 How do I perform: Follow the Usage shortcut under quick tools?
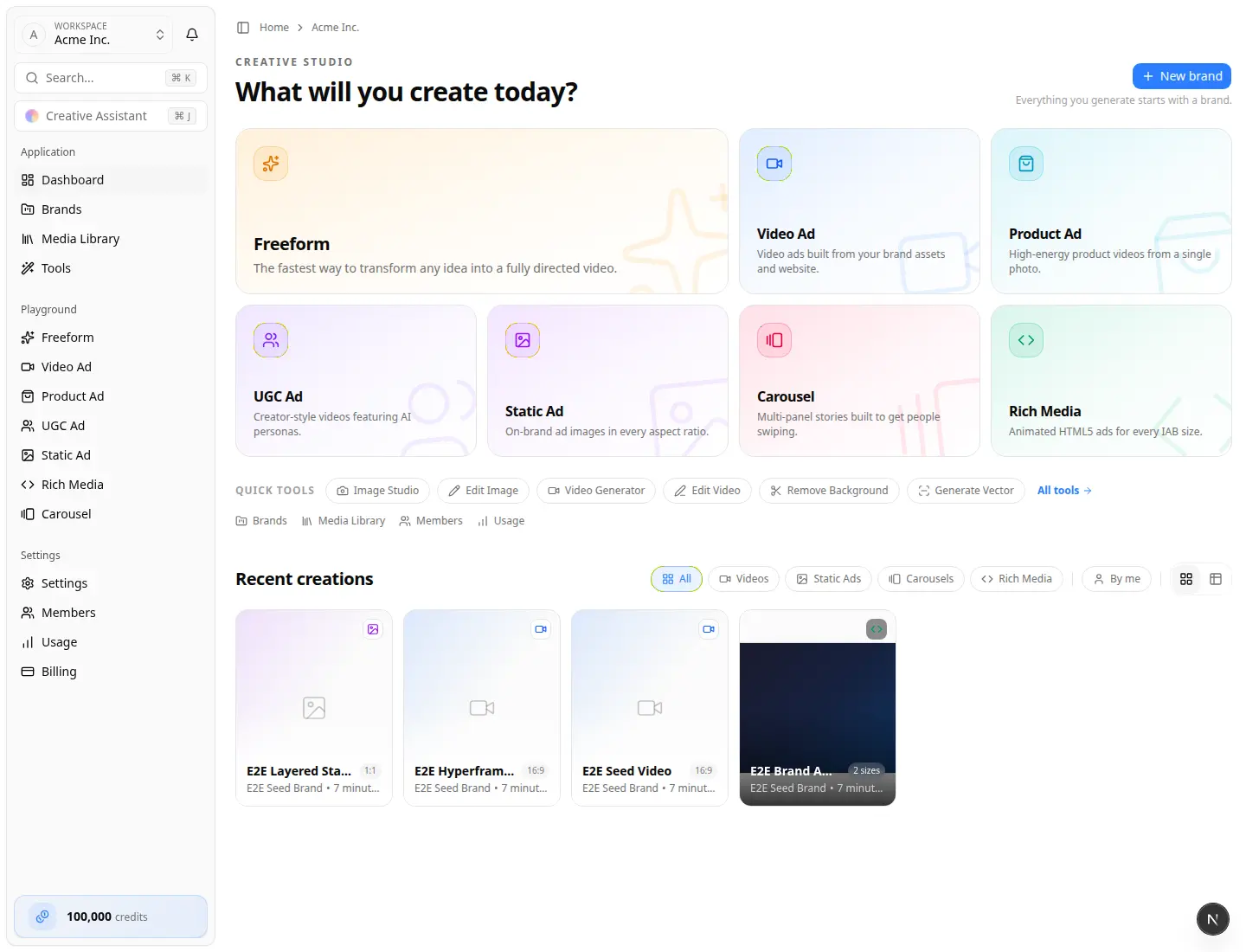(501, 521)
